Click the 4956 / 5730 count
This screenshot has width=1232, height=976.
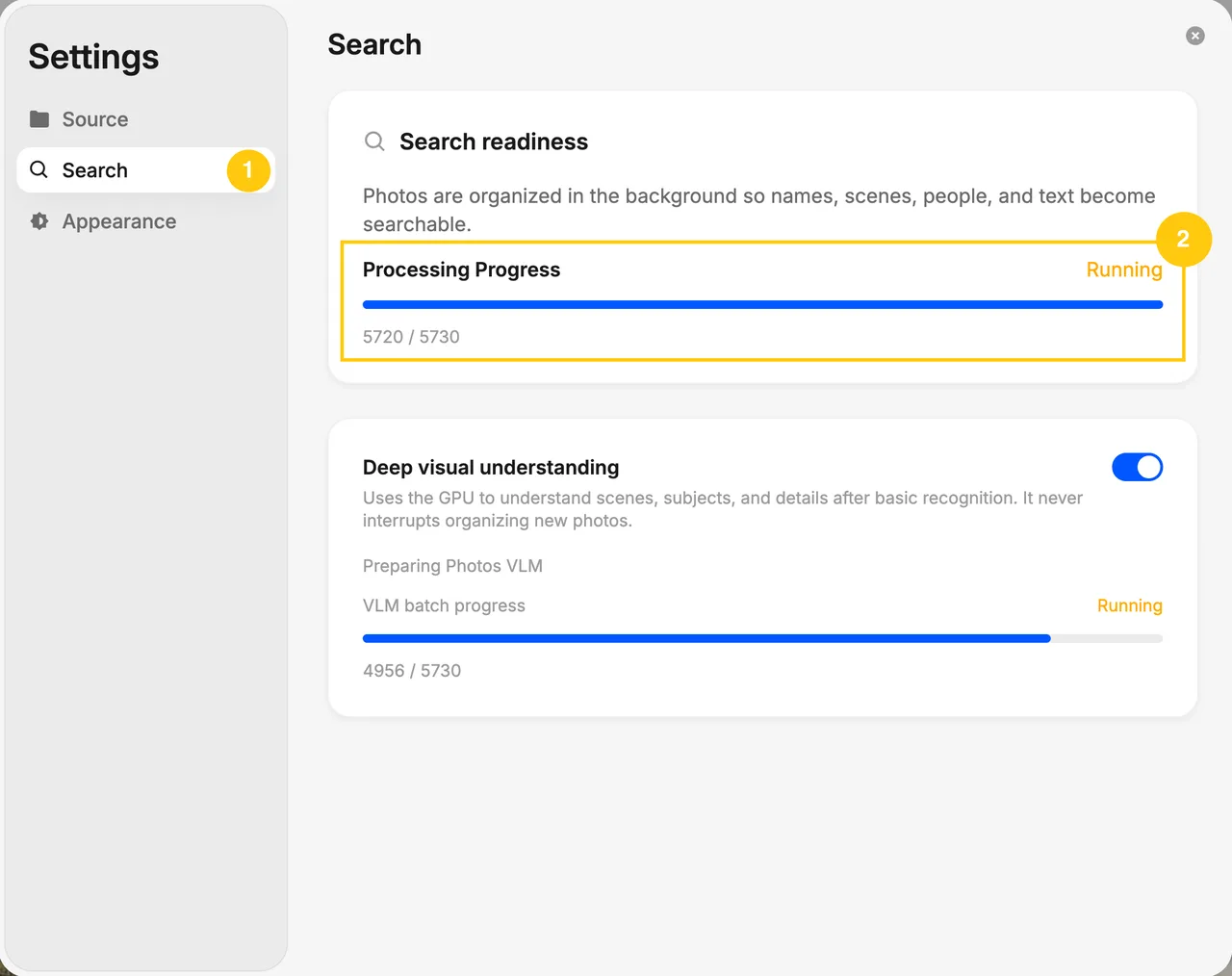pos(412,671)
